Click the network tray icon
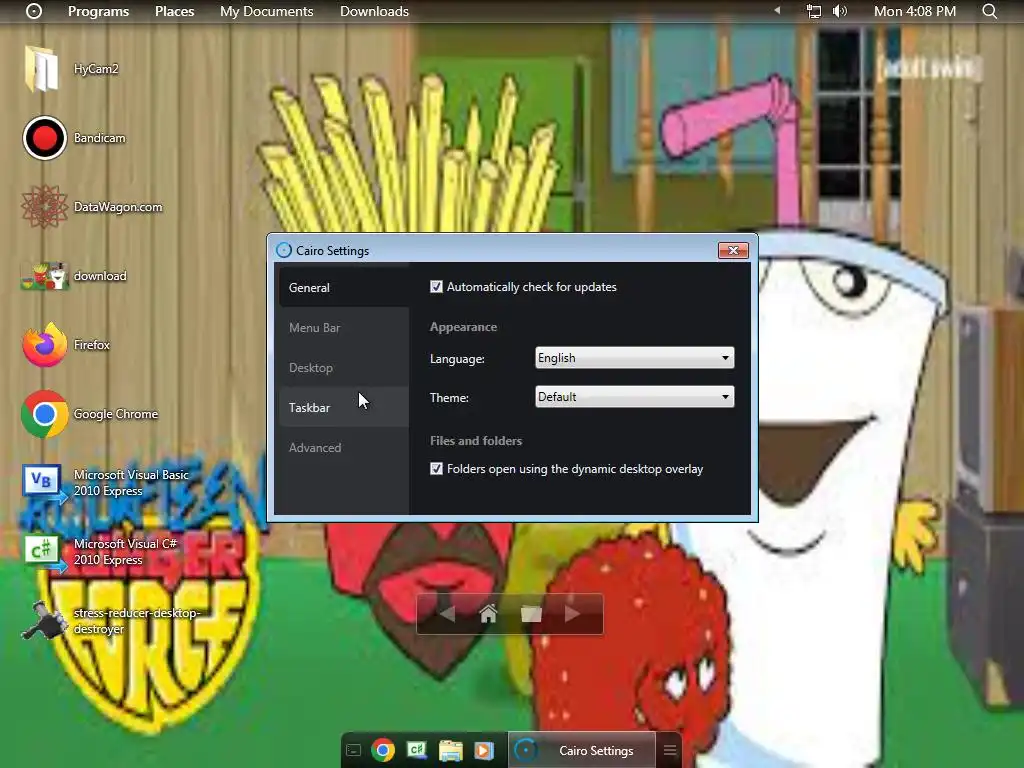This screenshot has width=1024, height=768. click(x=814, y=11)
